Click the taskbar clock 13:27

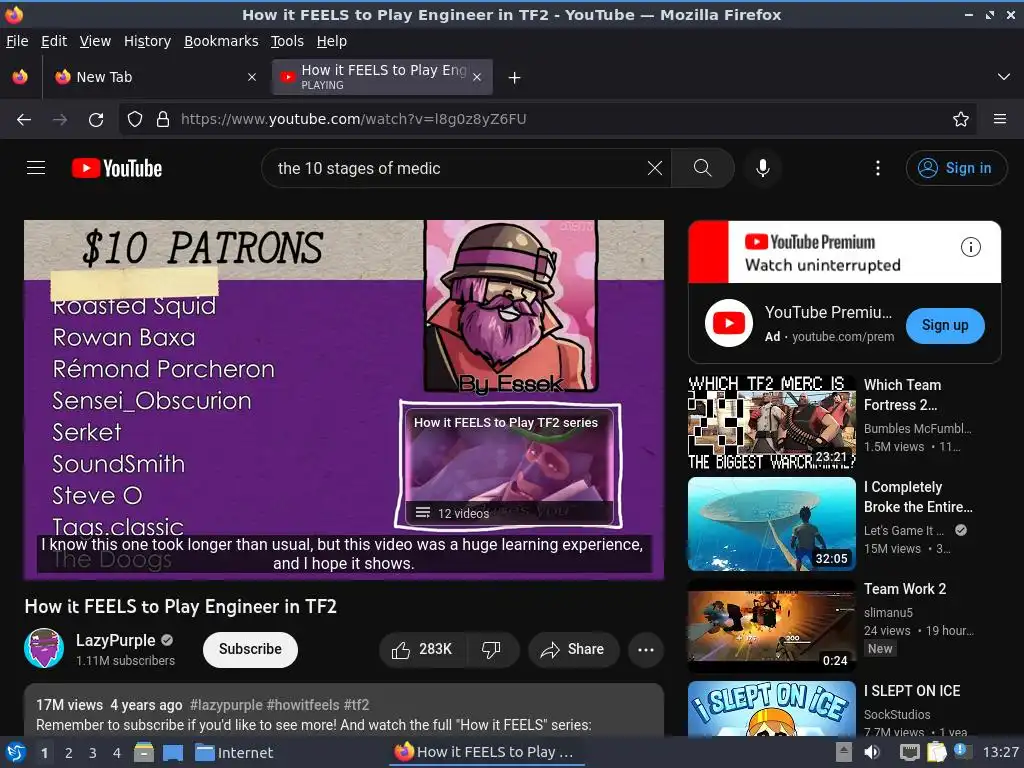[1000, 752]
